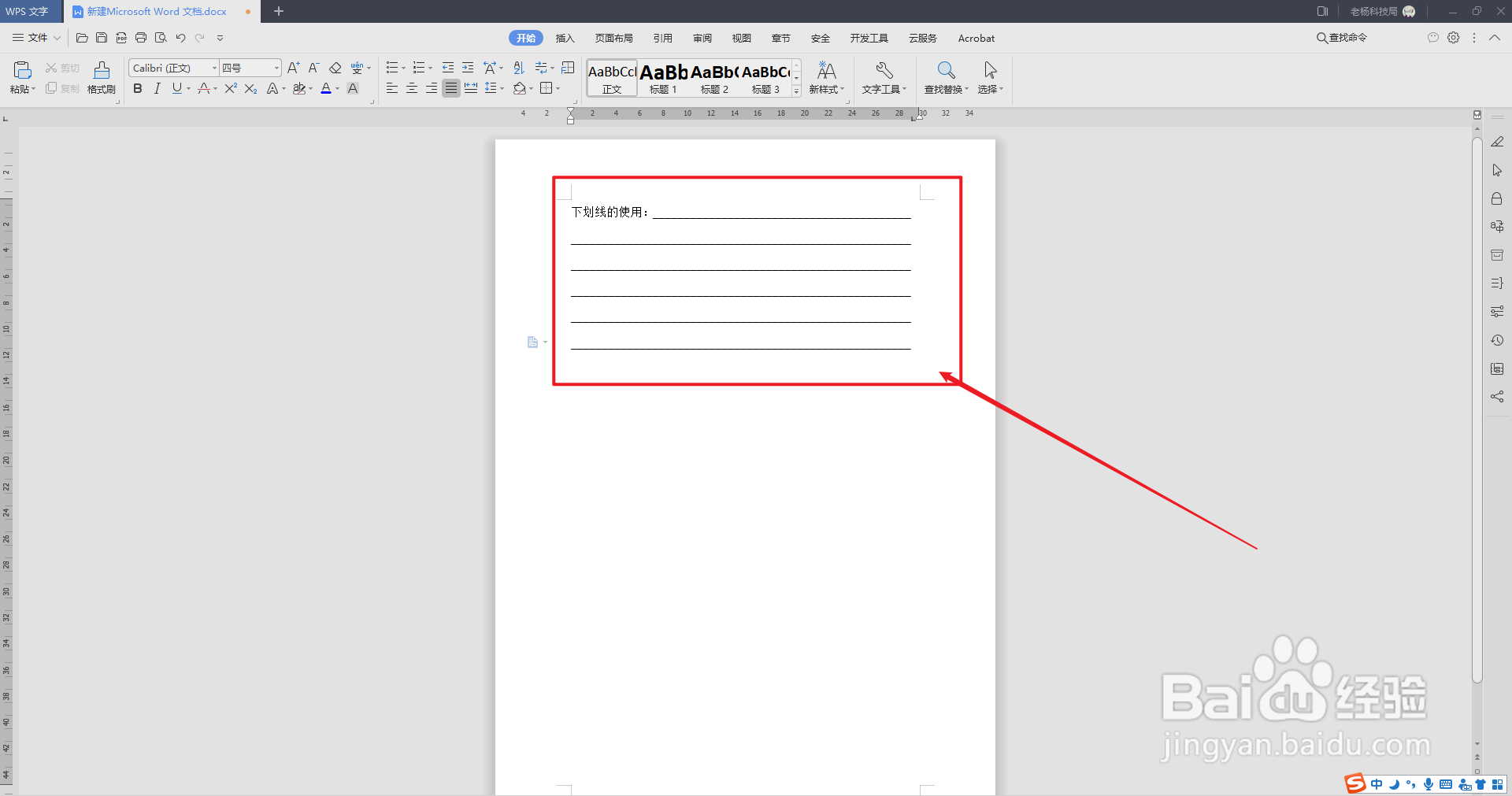
Task: Click Decrease font size icon
Action: coord(313,68)
